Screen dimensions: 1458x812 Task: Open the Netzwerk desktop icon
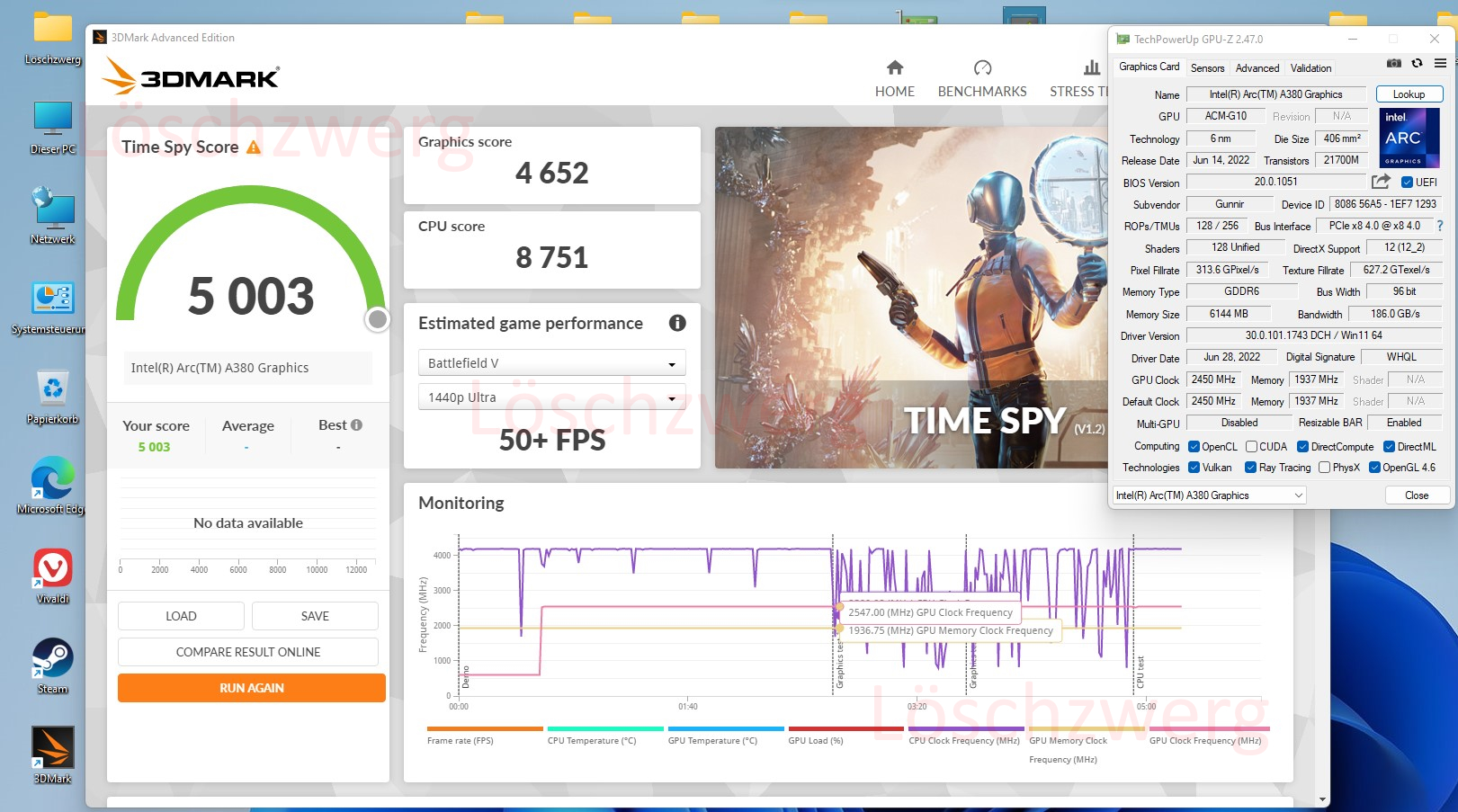click(x=52, y=217)
